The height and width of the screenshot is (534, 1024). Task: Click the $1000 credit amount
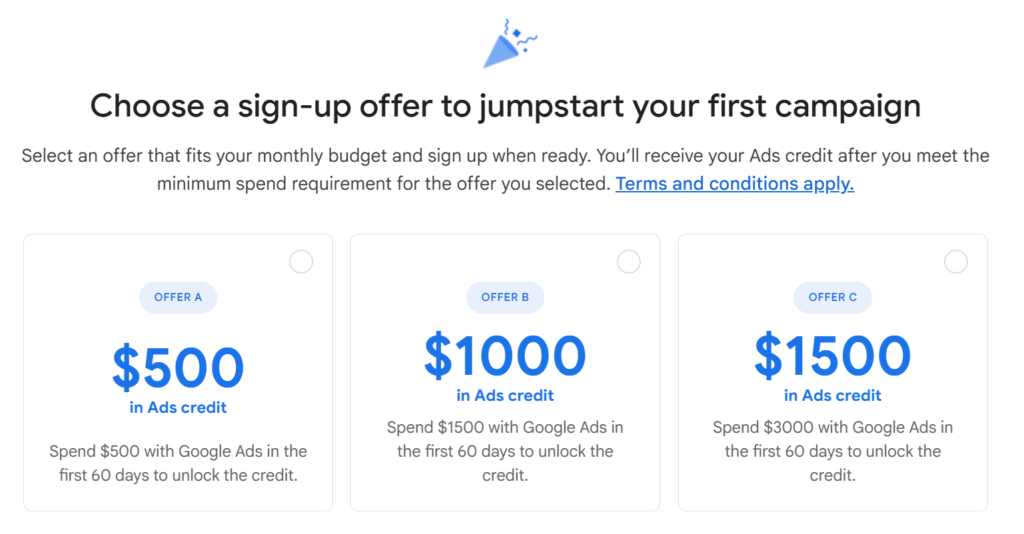(505, 356)
